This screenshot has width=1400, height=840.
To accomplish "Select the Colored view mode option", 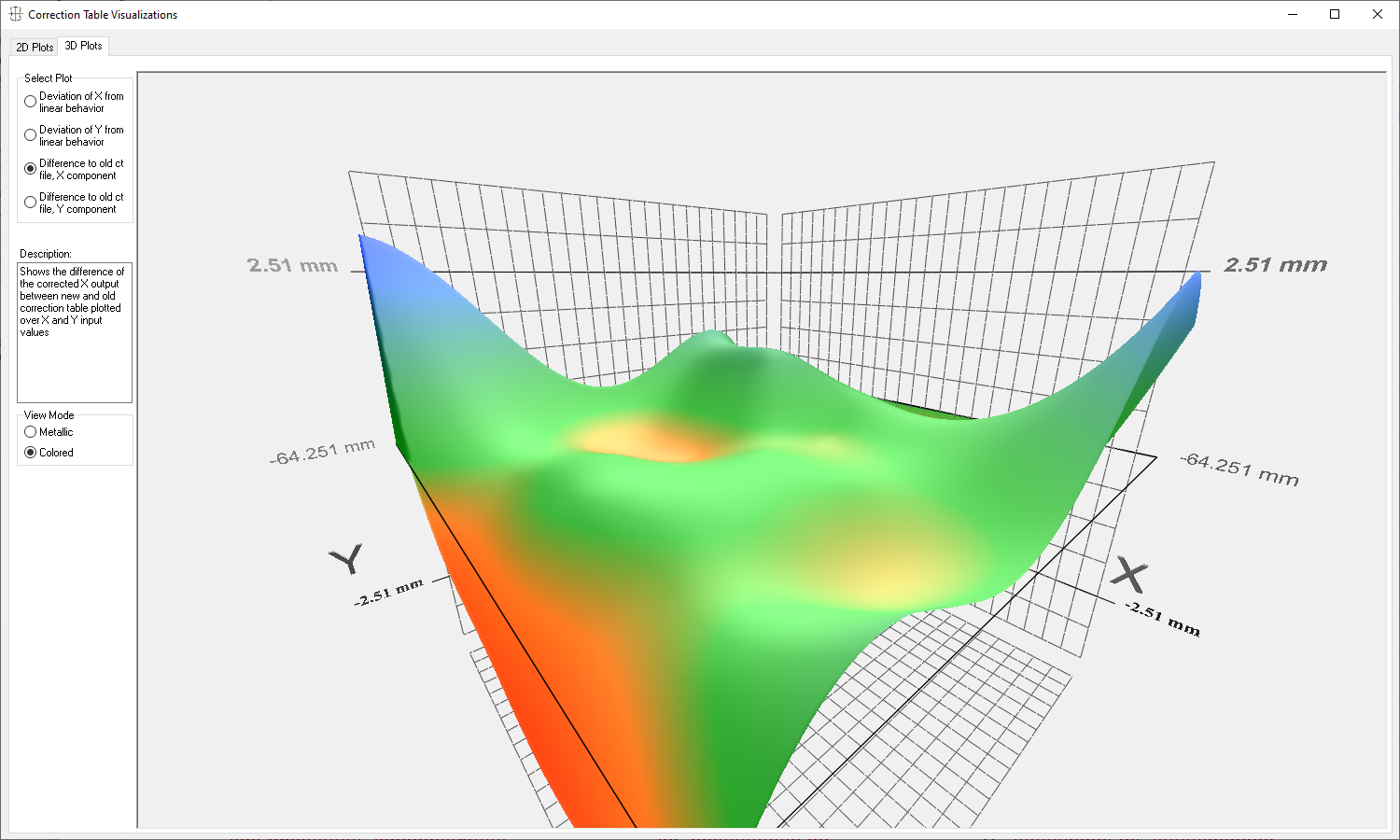I will pyautogui.click(x=31, y=453).
